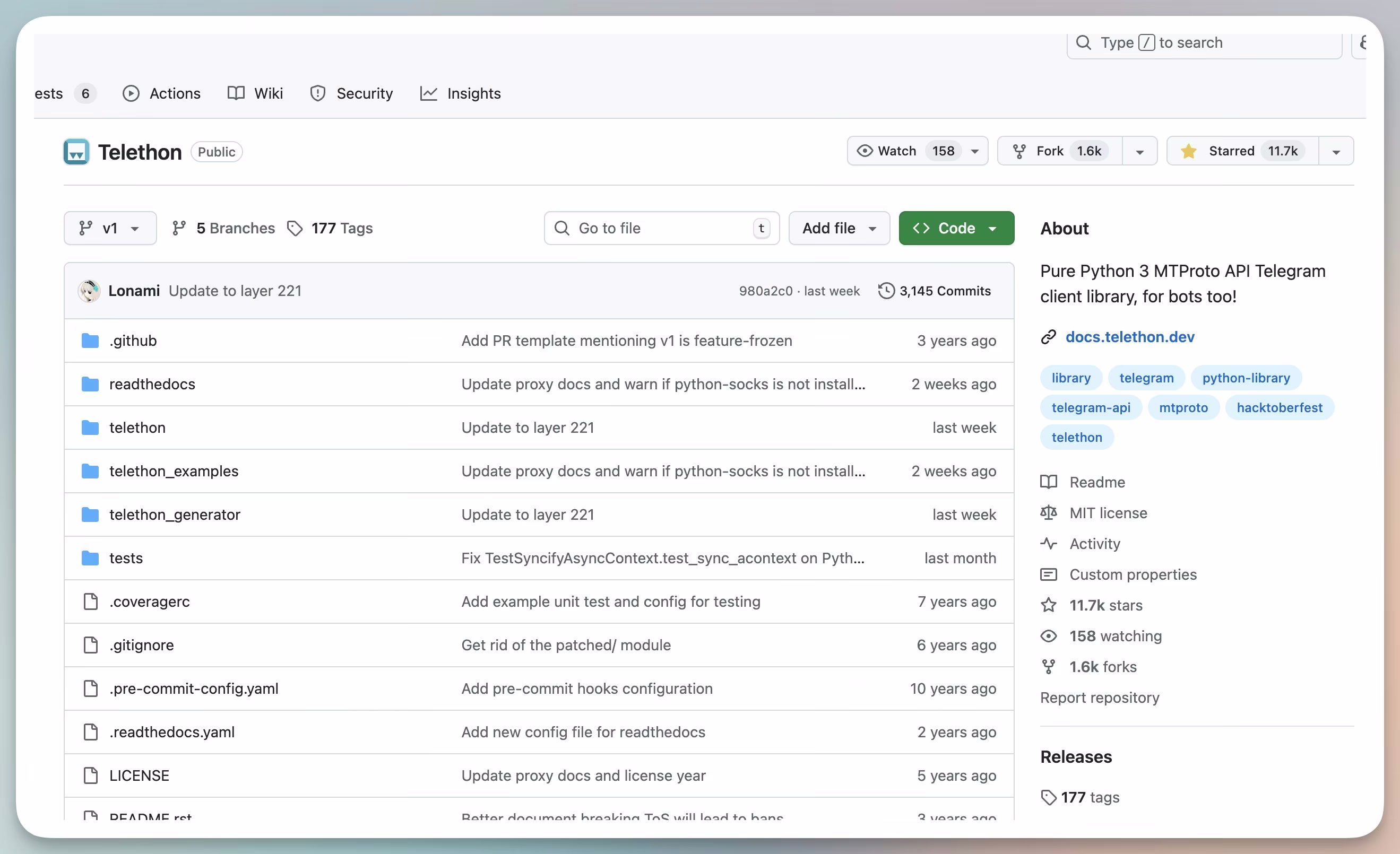Click the branch icon beside 5 Branches
The image size is (1400, 854).
179,228
